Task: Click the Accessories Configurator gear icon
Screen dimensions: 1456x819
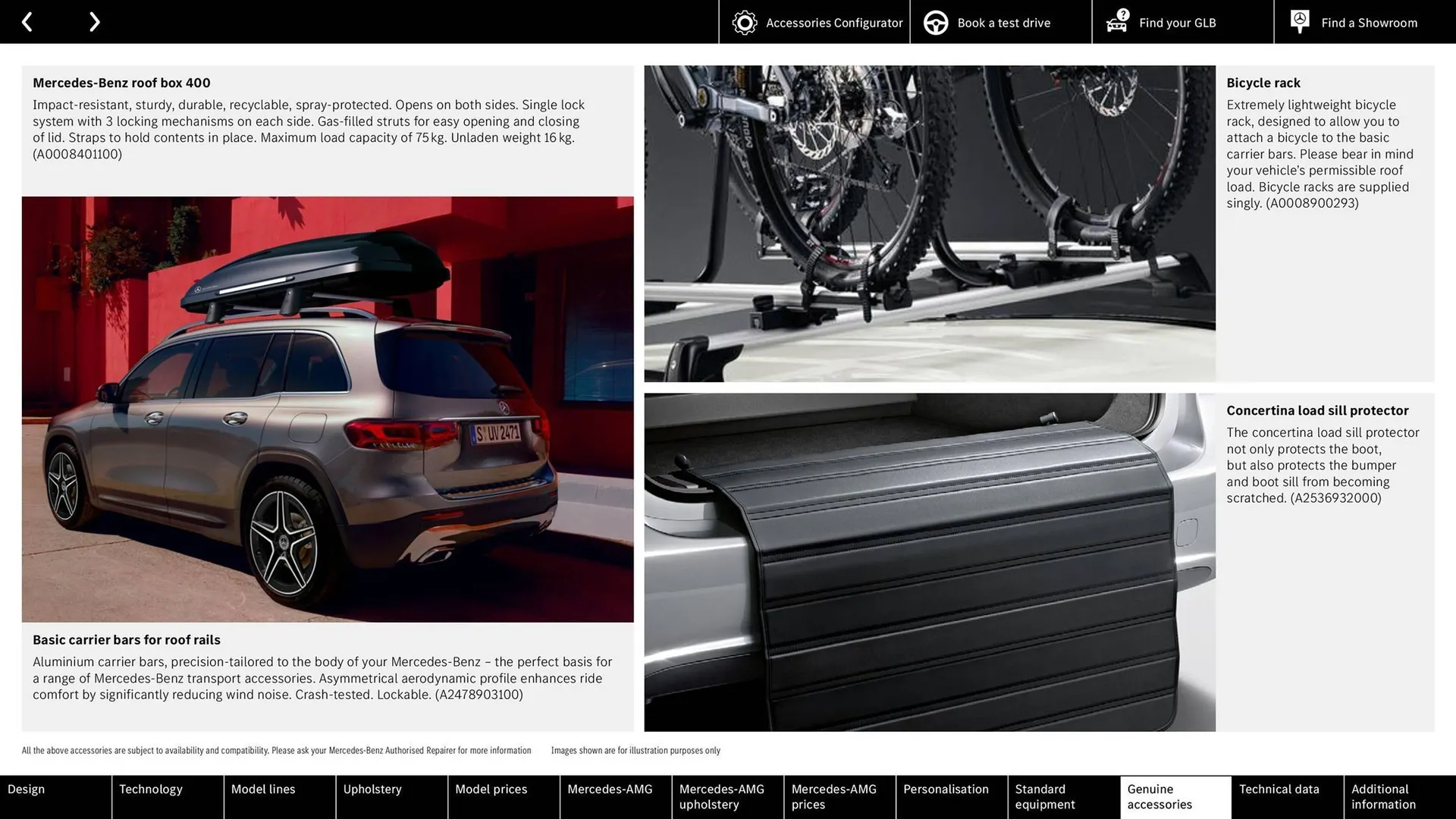Action: [744, 22]
